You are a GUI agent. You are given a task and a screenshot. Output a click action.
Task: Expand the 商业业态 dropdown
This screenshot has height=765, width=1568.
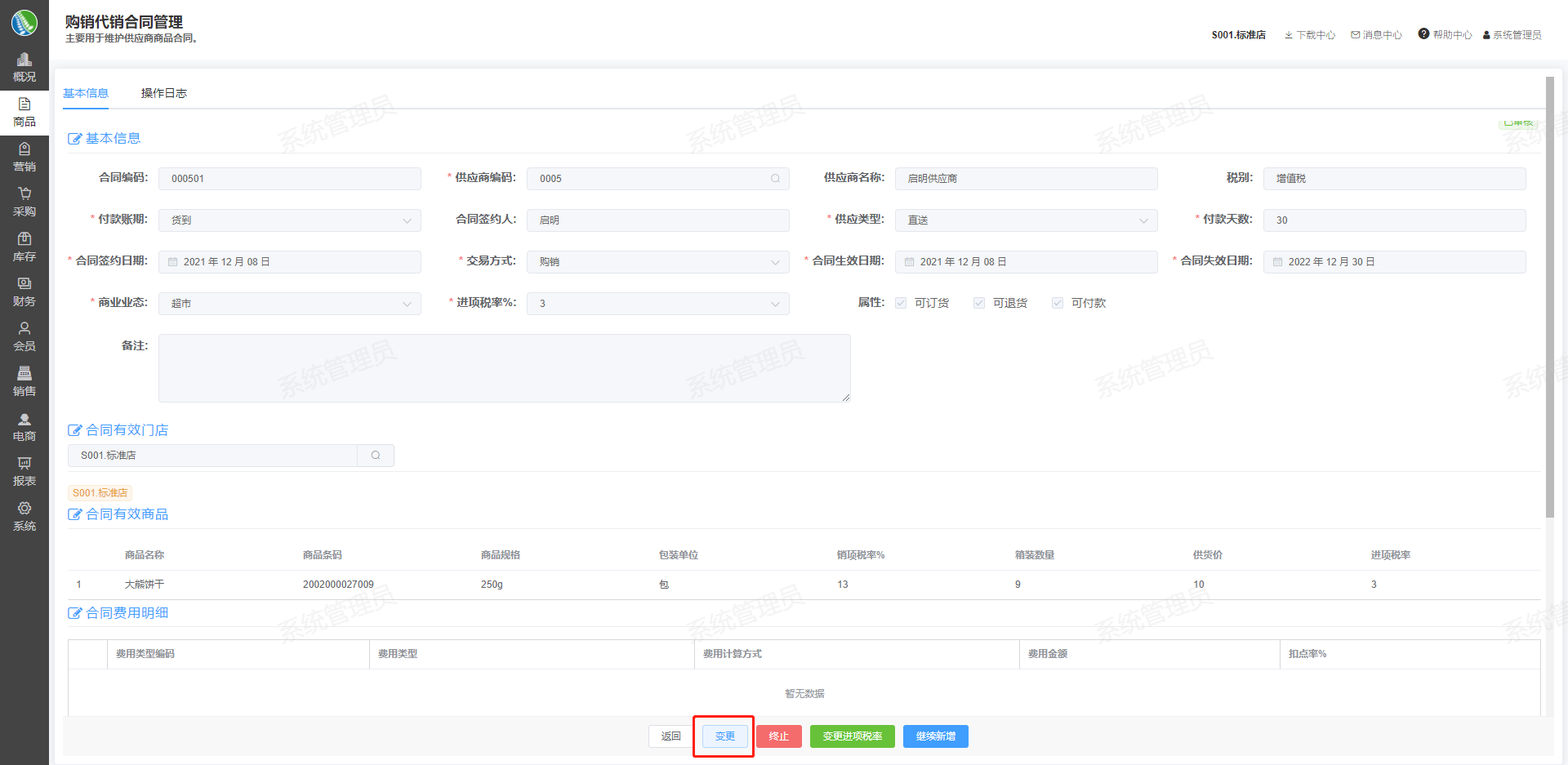click(290, 304)
